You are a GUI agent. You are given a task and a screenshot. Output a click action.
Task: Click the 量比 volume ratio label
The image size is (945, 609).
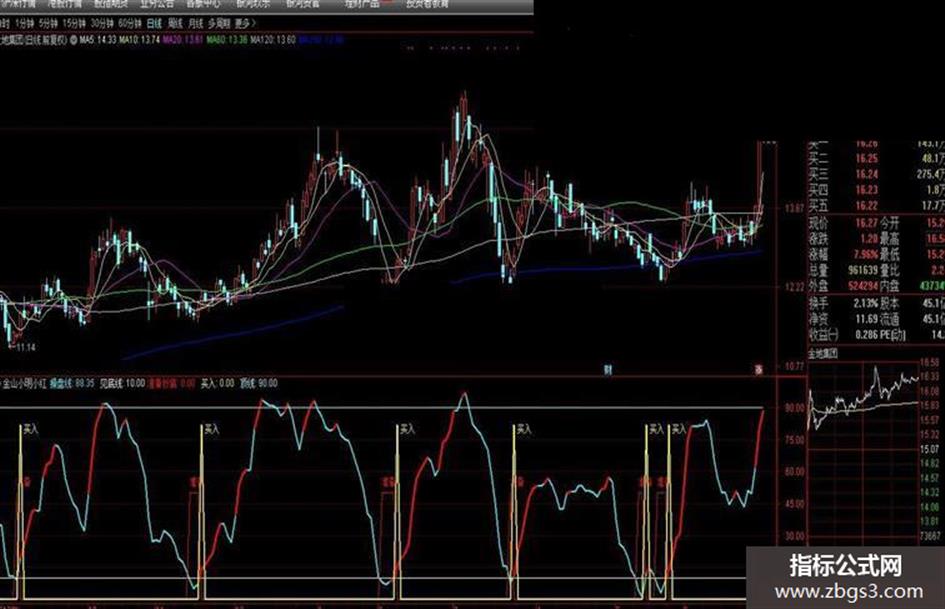point(890,270)
